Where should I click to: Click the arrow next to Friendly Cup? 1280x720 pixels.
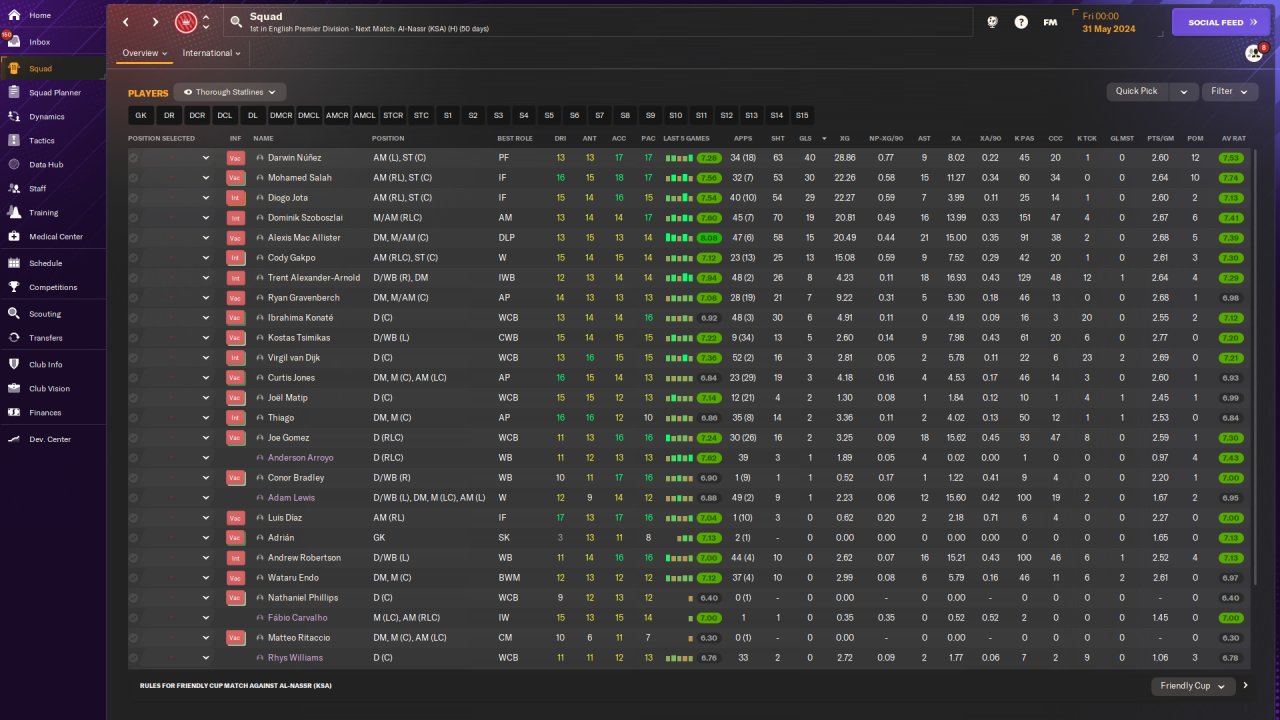(1245, 686)
